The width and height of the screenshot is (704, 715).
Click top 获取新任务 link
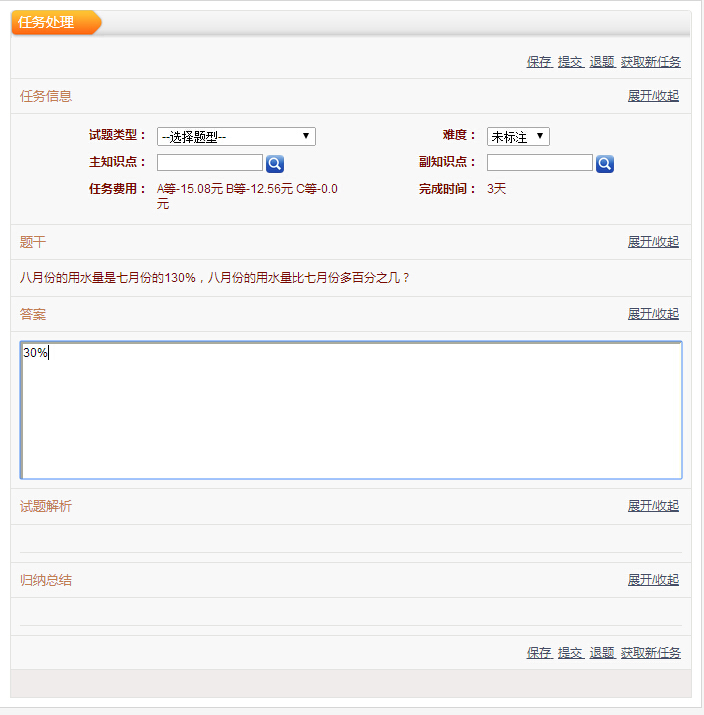(651, 62)
